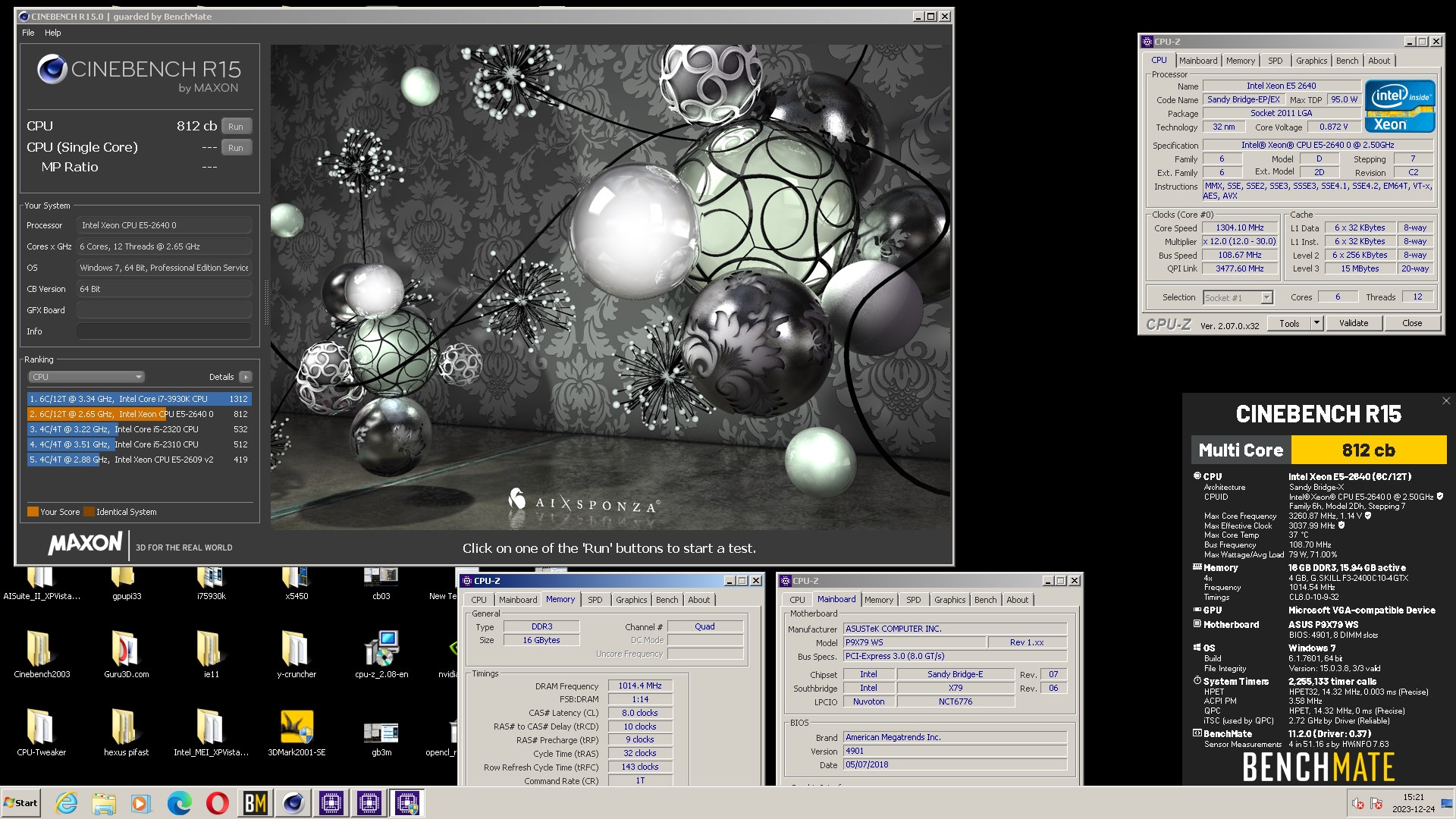Run the Cinebench CPU test
Screen dimensions: 1456x819
coord(236,127)
